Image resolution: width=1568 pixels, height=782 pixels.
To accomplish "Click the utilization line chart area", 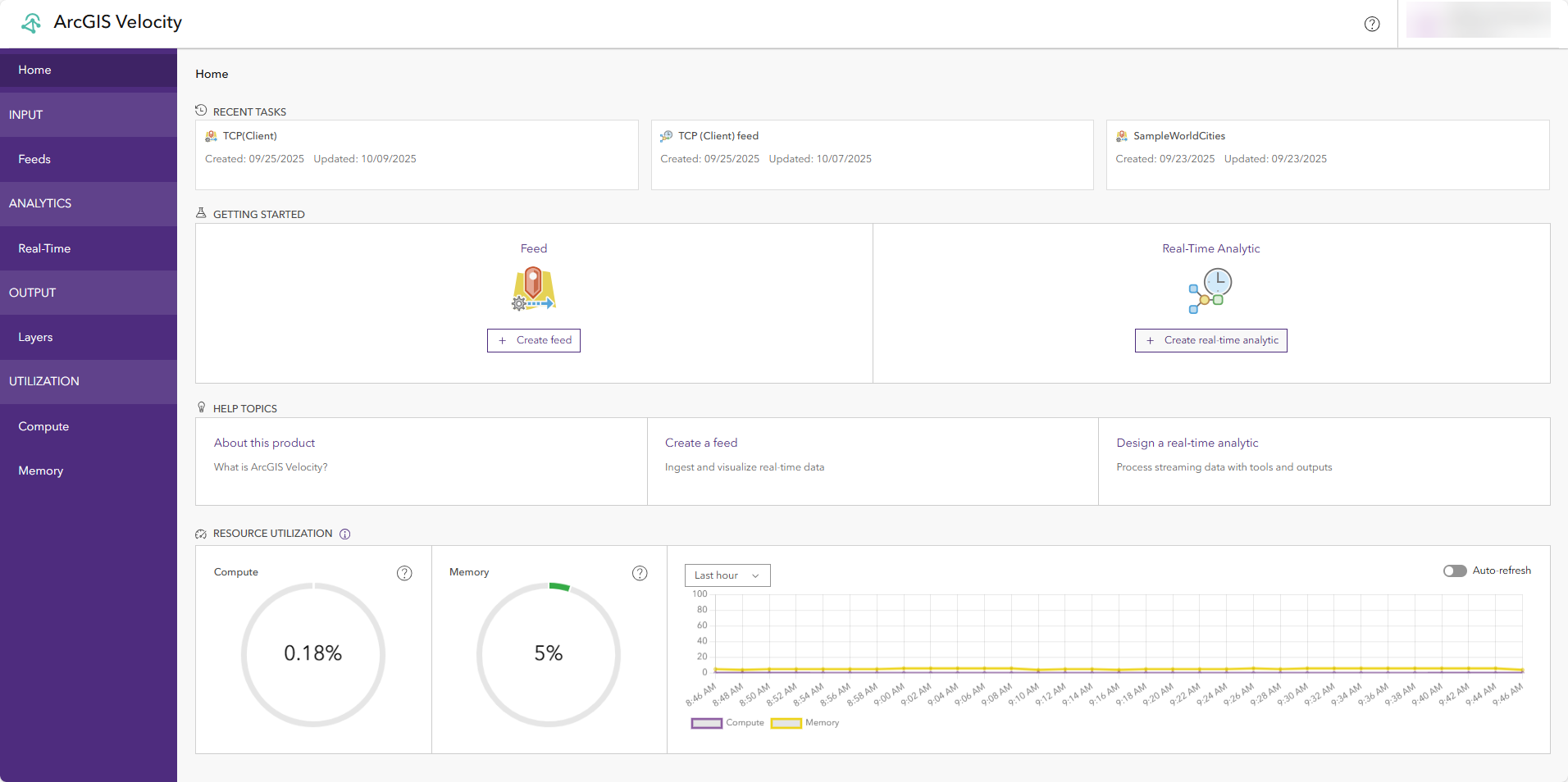I will coord(1119,633).
